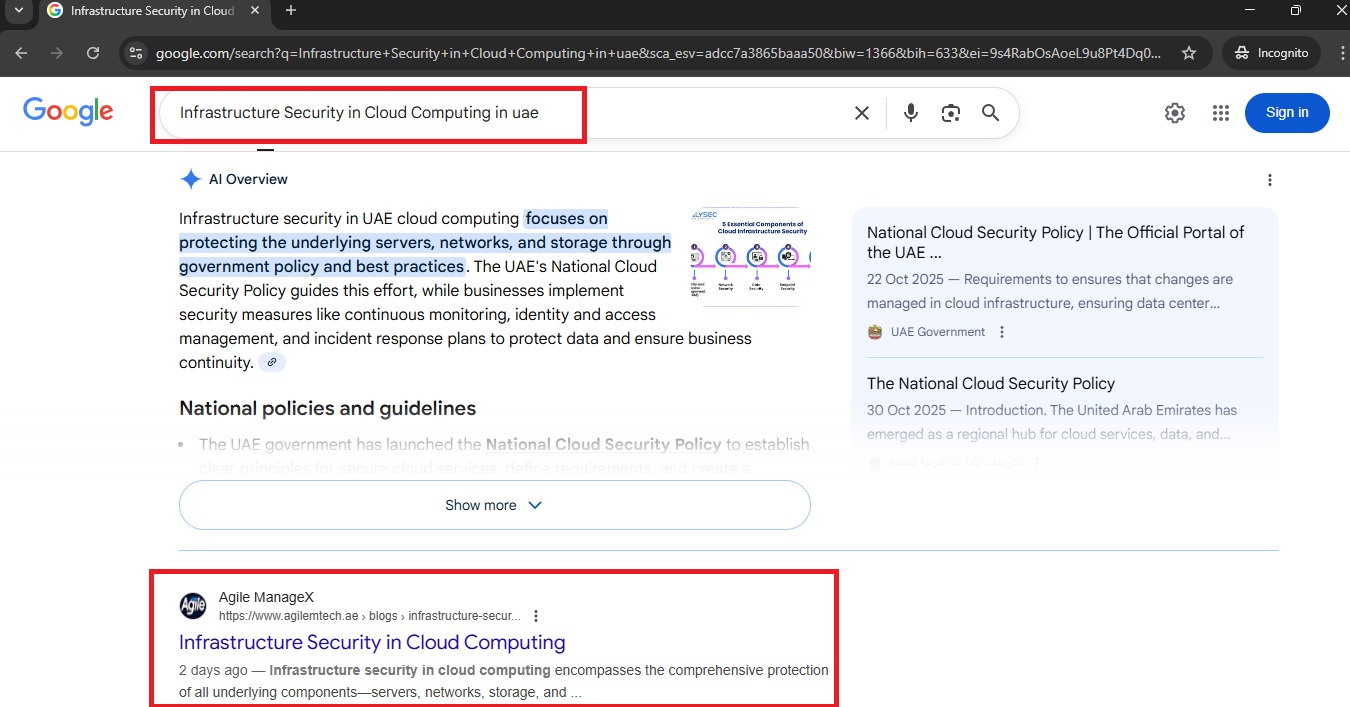Reload the page using refresh icon
Screen dimensions: 1350x707
click(93, 53)
